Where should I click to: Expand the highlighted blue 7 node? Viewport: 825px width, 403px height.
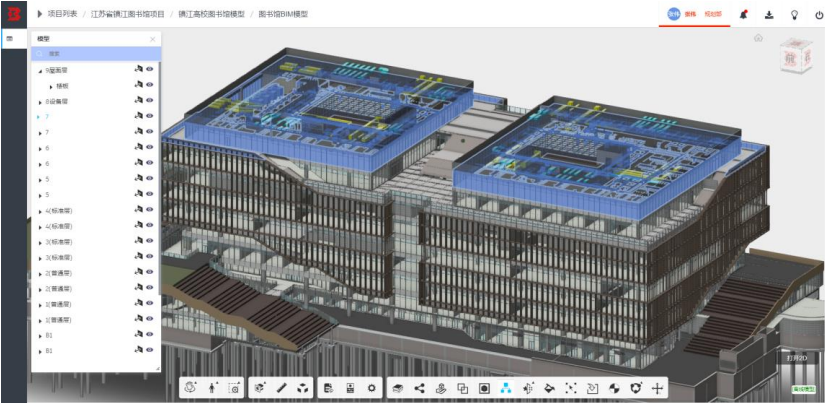click(39, 117)
